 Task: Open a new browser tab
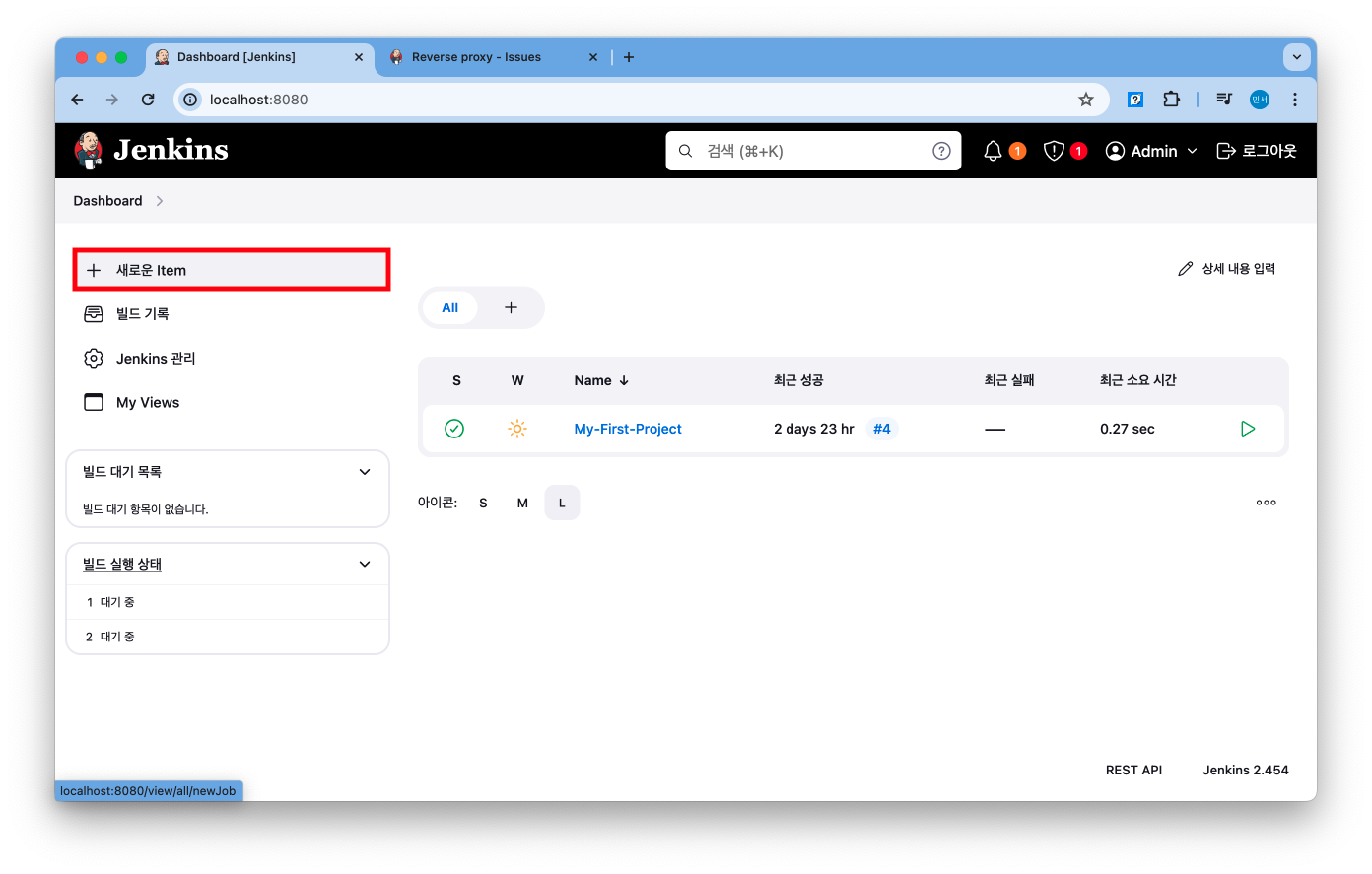pyautogui.click(x=629, y=57)
